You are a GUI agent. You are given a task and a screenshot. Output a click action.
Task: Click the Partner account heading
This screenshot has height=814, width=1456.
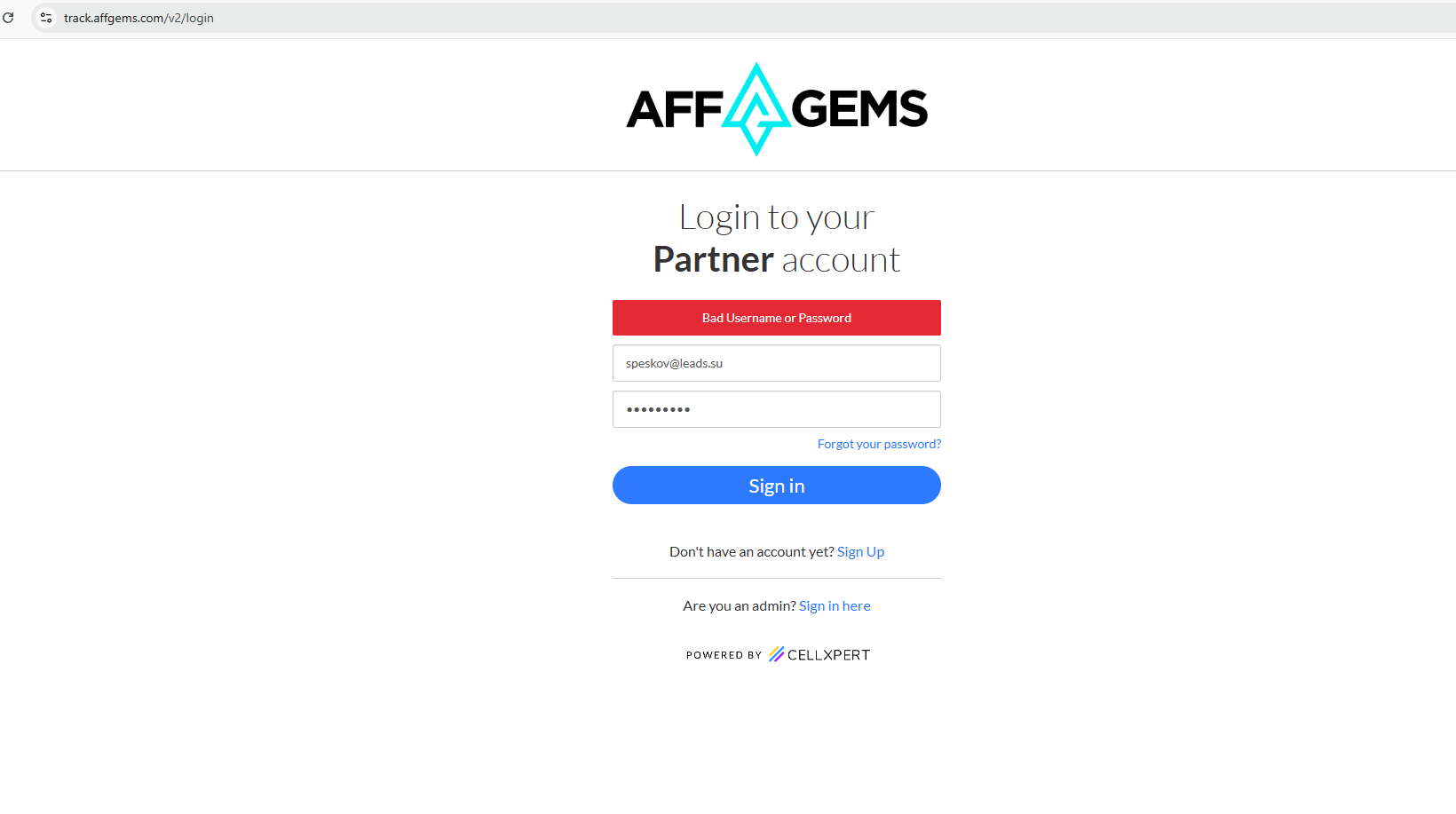point(777,260)
